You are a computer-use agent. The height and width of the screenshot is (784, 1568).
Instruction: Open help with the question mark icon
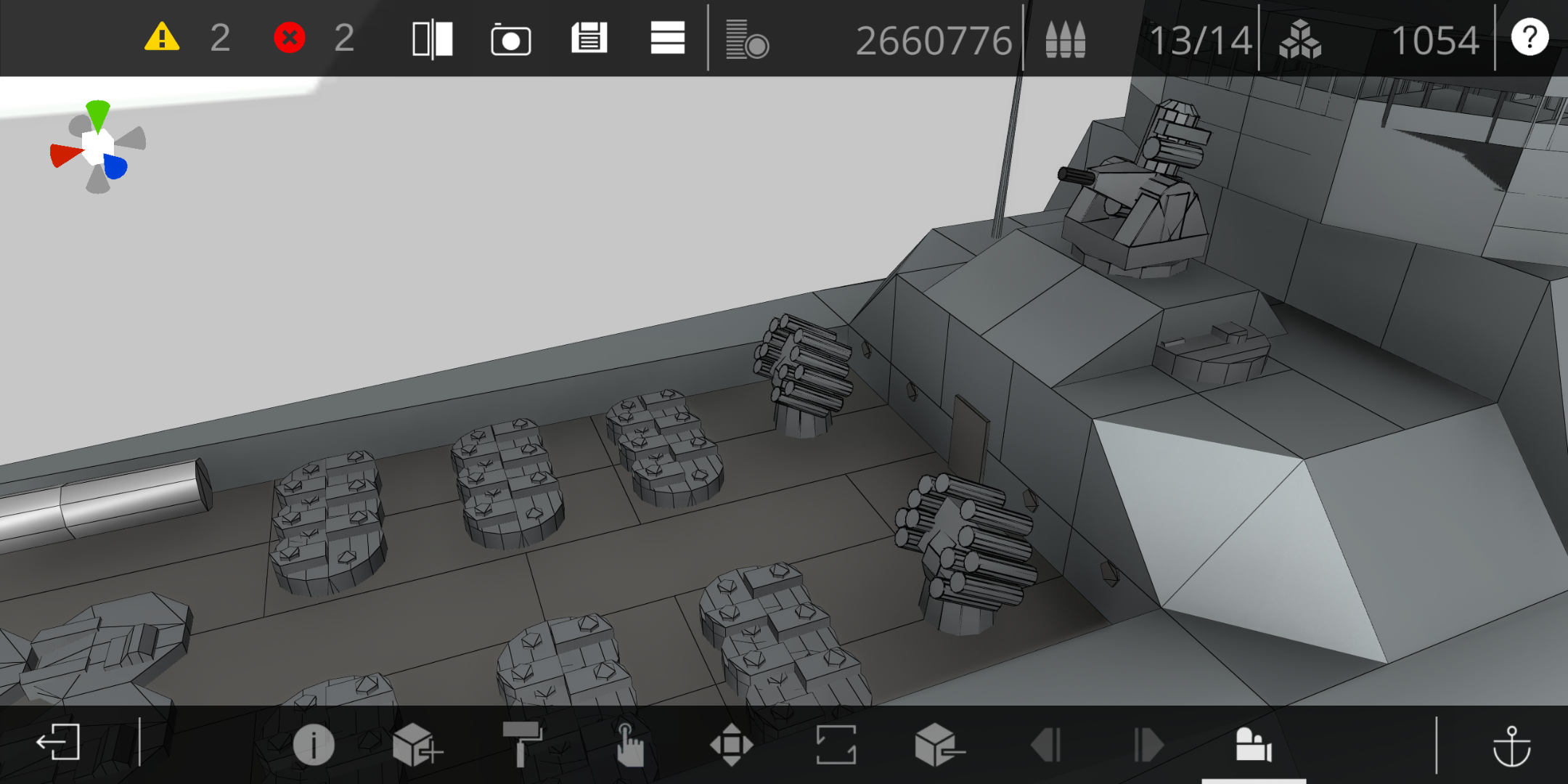[1530, 37]
